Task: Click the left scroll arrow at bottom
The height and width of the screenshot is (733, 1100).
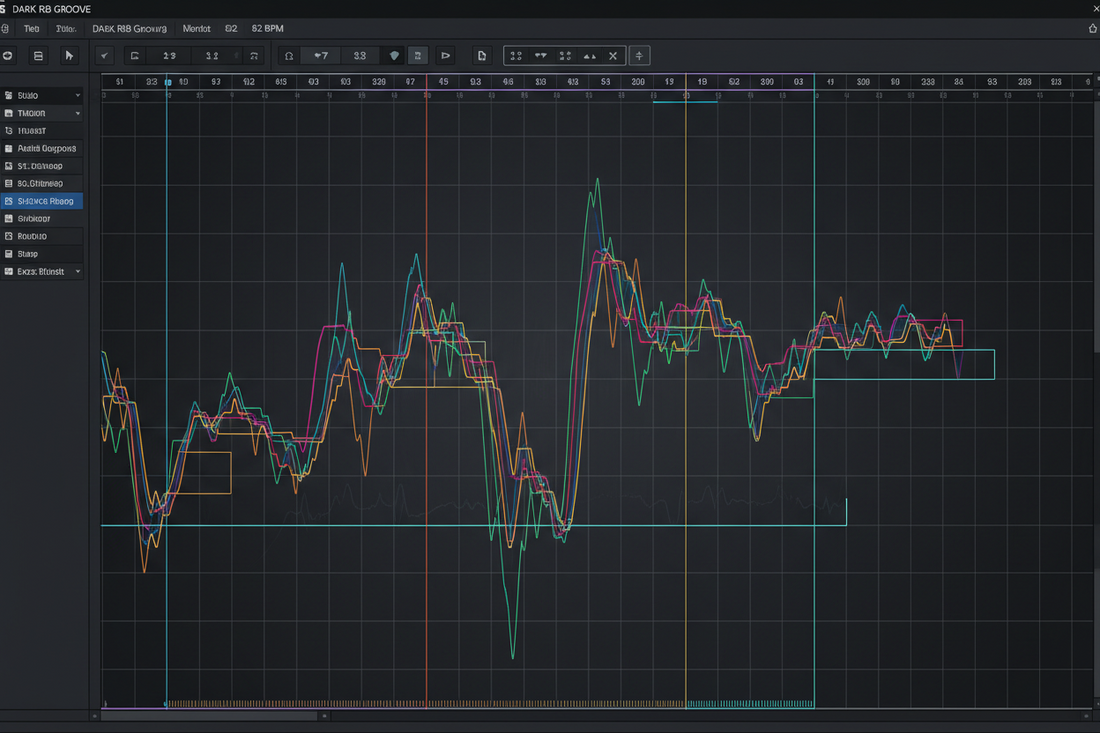Action: coord(95,716)
